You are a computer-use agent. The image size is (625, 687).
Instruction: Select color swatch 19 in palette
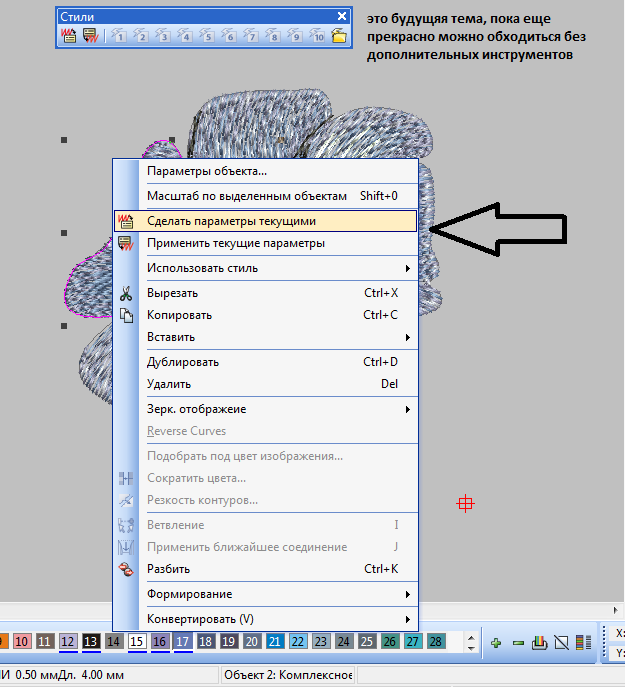point(228,642)
